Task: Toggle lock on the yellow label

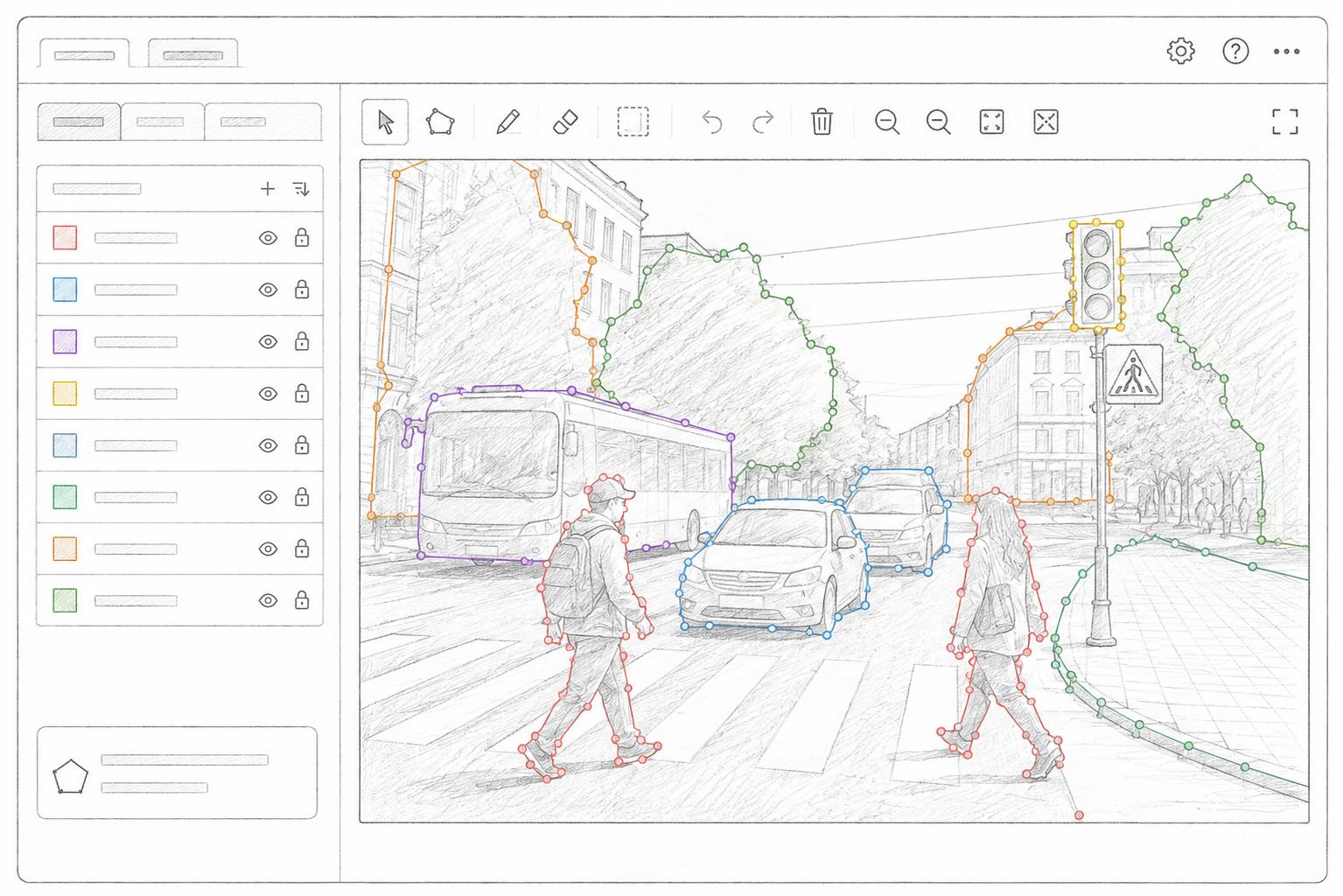Action: pos(302,393)
